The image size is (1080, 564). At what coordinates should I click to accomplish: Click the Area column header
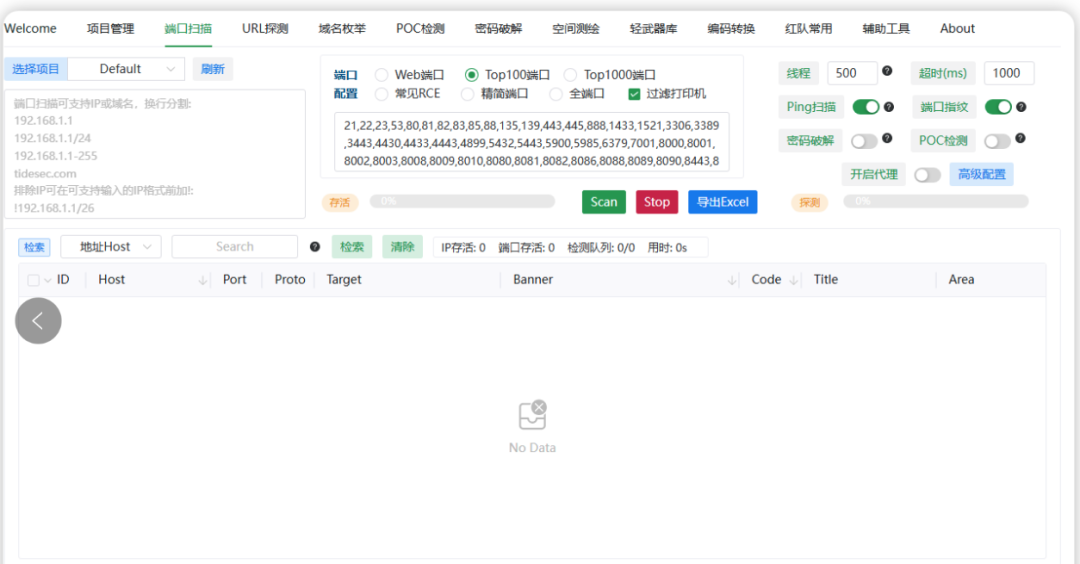point(961,280)
